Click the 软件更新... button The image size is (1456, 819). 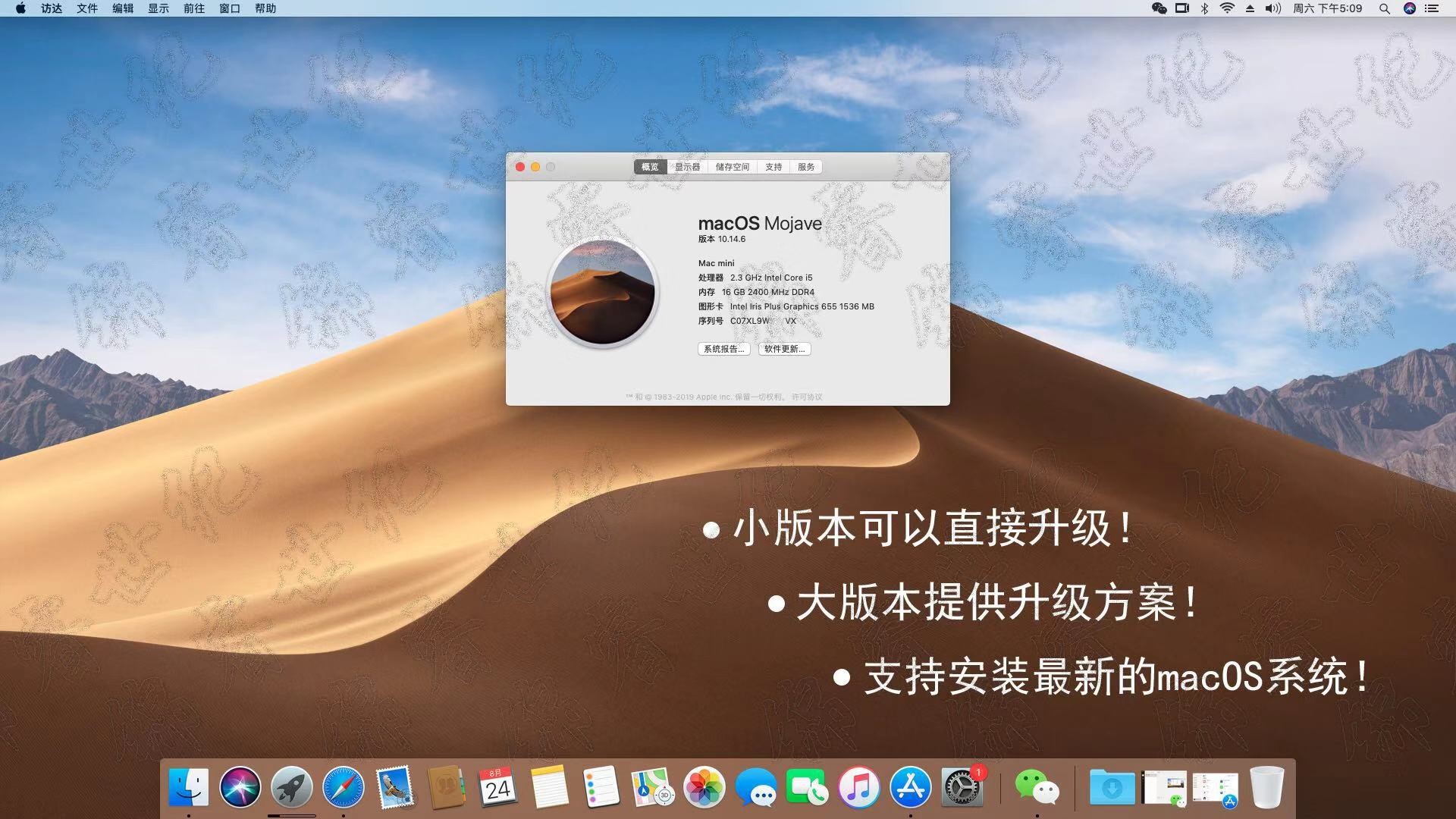785,349
